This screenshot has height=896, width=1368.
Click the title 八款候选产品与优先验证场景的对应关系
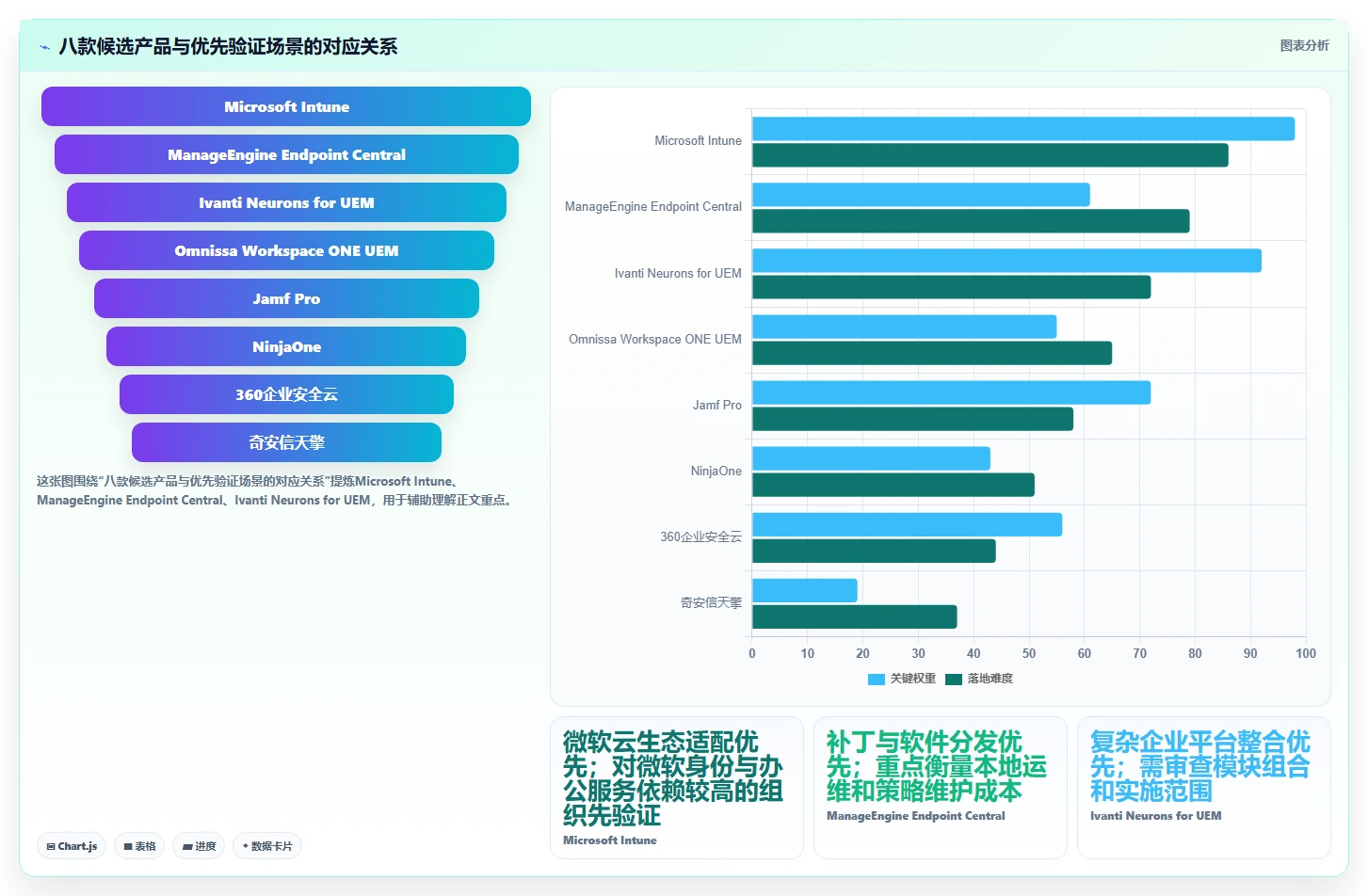click(x=228, y=46)
